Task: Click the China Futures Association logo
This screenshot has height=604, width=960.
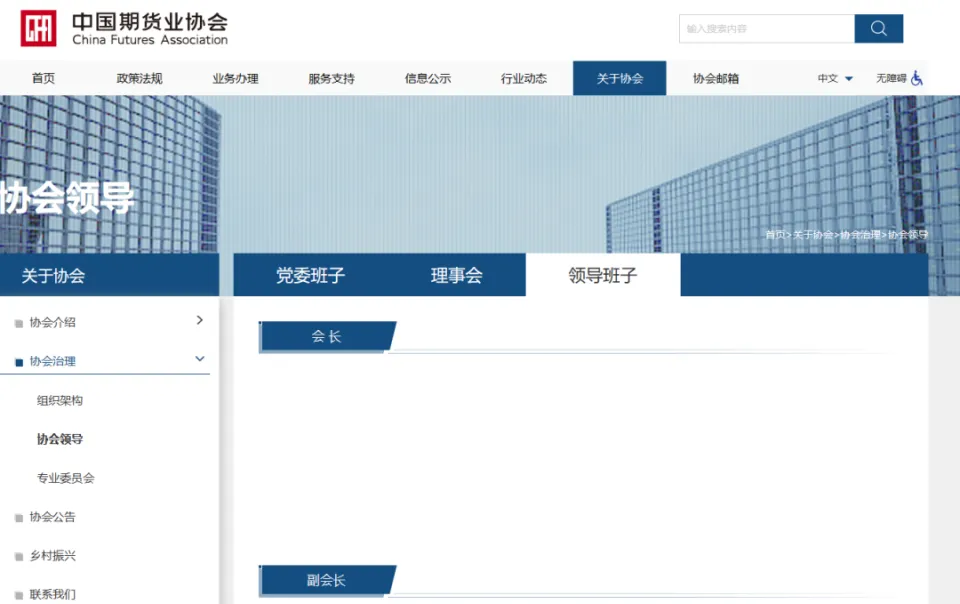Action: coord(40,29)
